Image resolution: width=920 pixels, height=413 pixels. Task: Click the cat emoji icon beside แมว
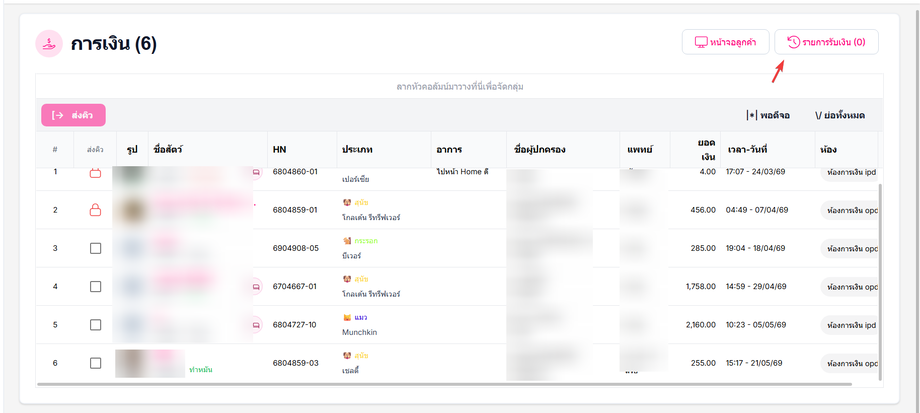click(347, 317)
